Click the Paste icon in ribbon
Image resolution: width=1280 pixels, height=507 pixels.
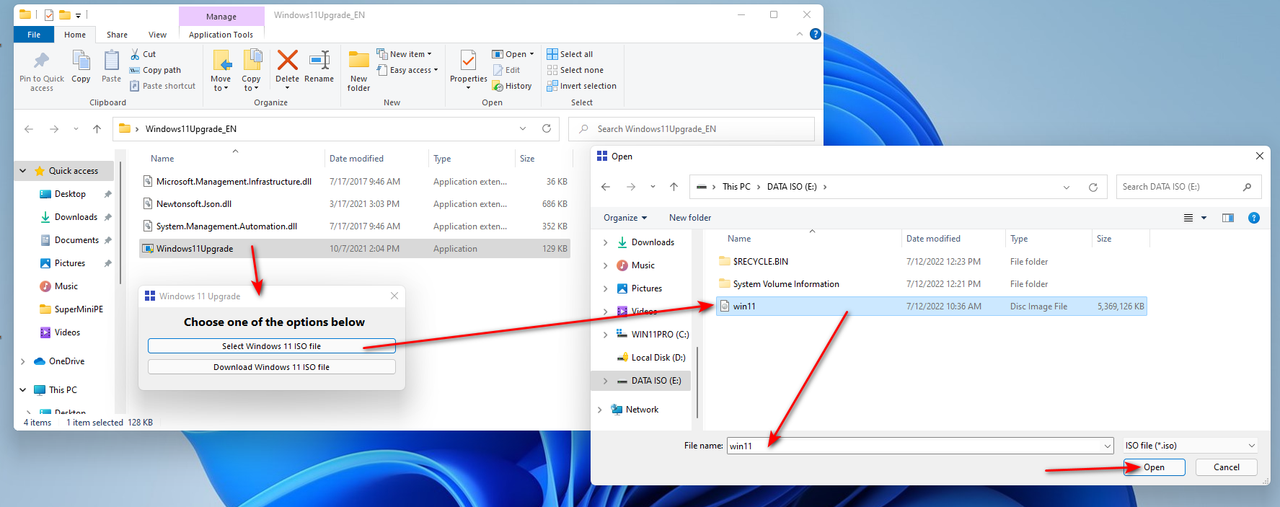[111, 60]
